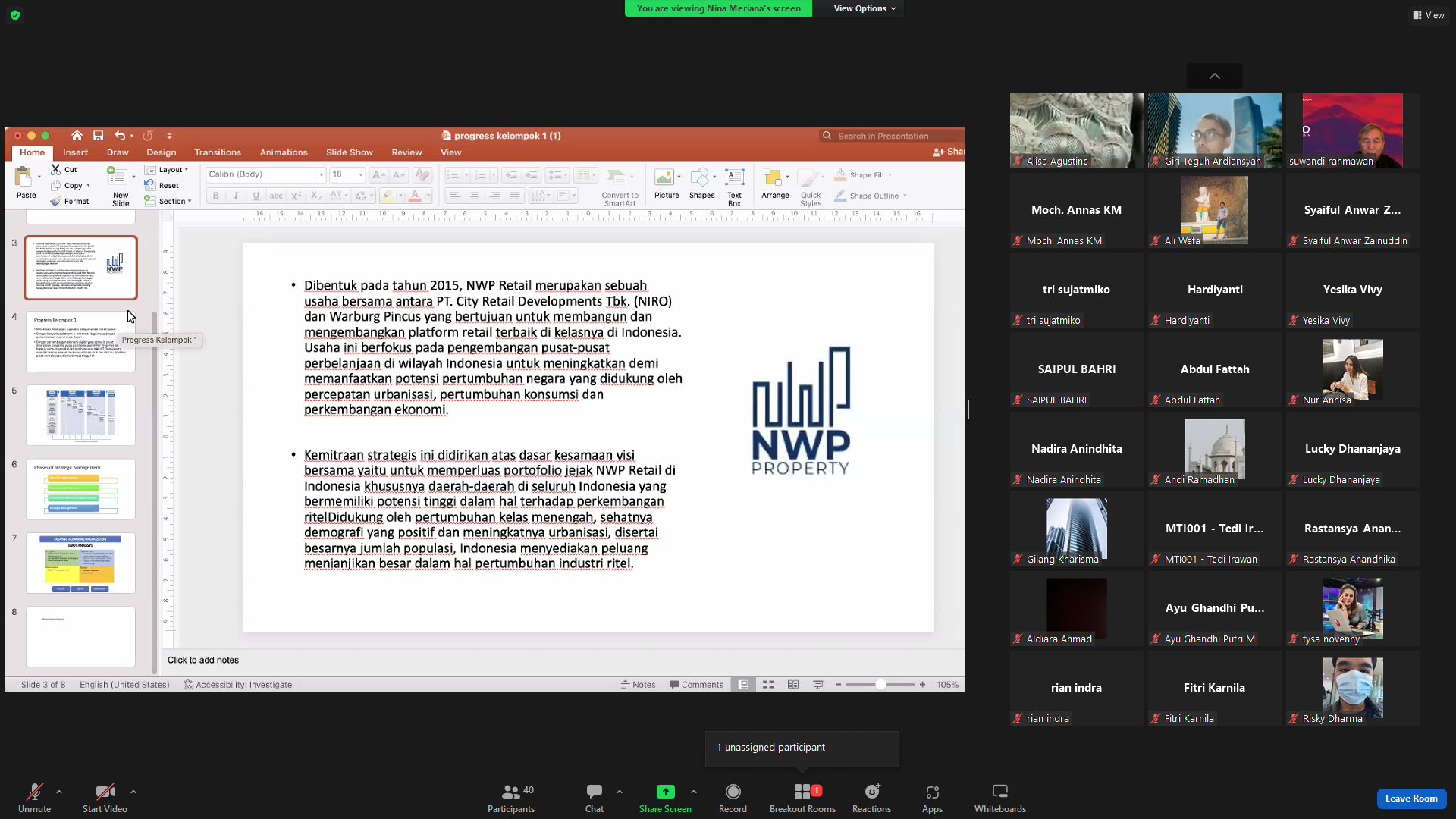Switch to Slide Sorter view icon
The width and height of the screenshot is (1456, 819).
(768, 685)
